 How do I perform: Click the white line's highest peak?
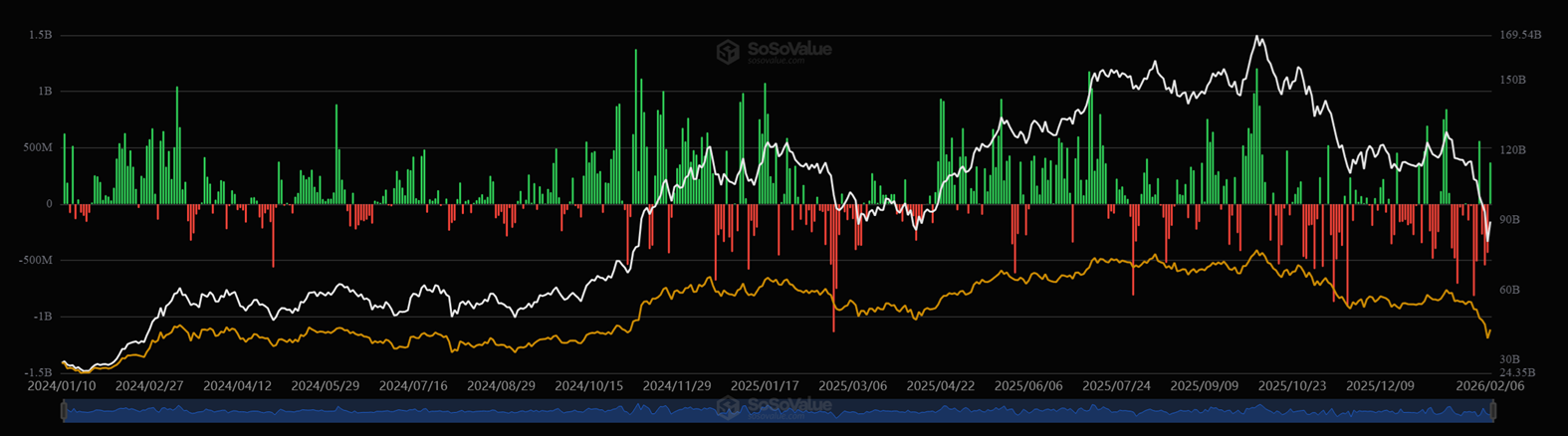point(1258,37)
